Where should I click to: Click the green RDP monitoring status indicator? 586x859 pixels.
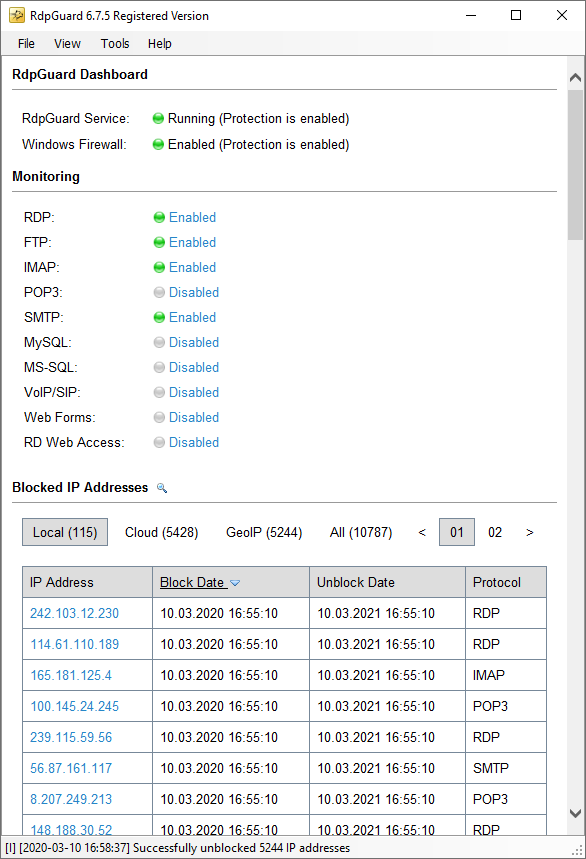click(159, 217)
